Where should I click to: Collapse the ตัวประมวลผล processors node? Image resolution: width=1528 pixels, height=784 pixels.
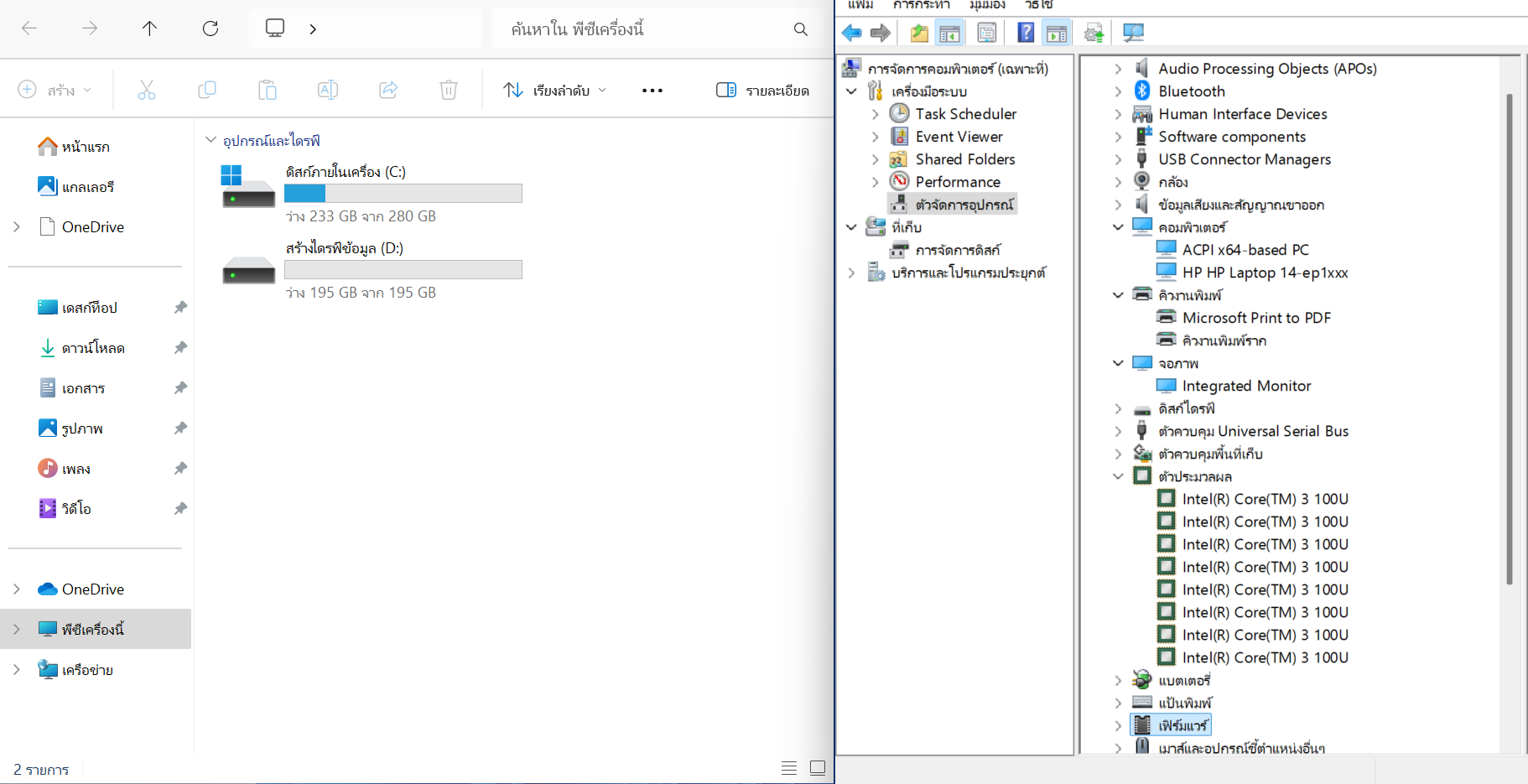(1118, 476)
